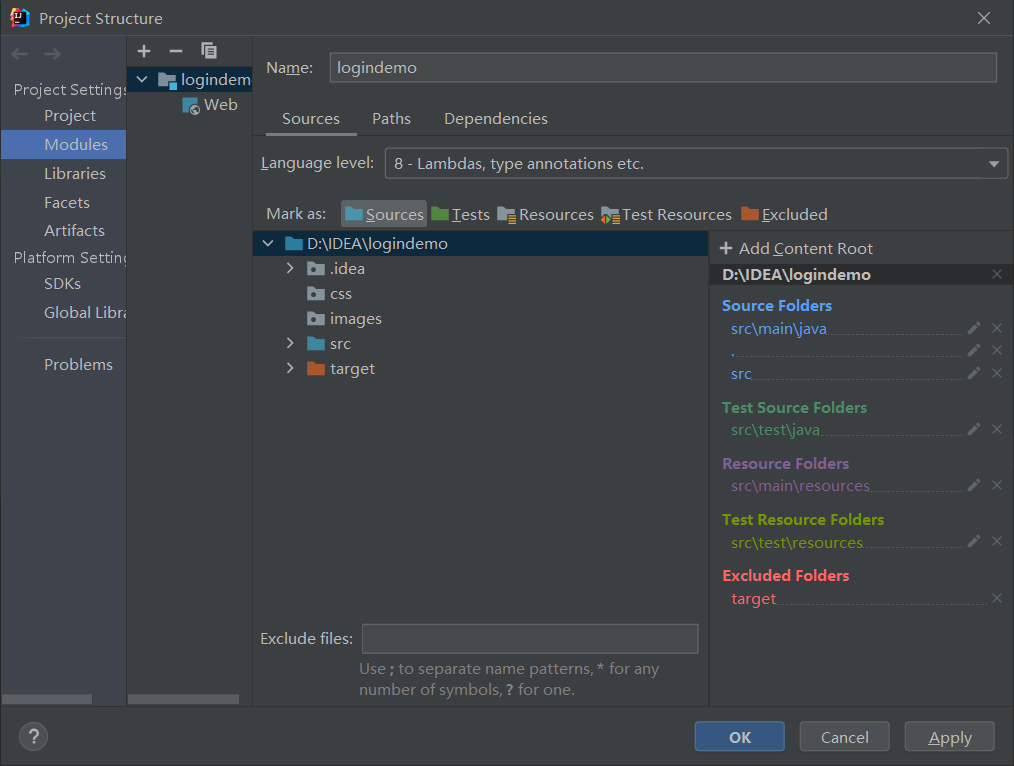The image size is (1014, 766).
Task: Open help with the question mark icon
Action: (33, 737)
